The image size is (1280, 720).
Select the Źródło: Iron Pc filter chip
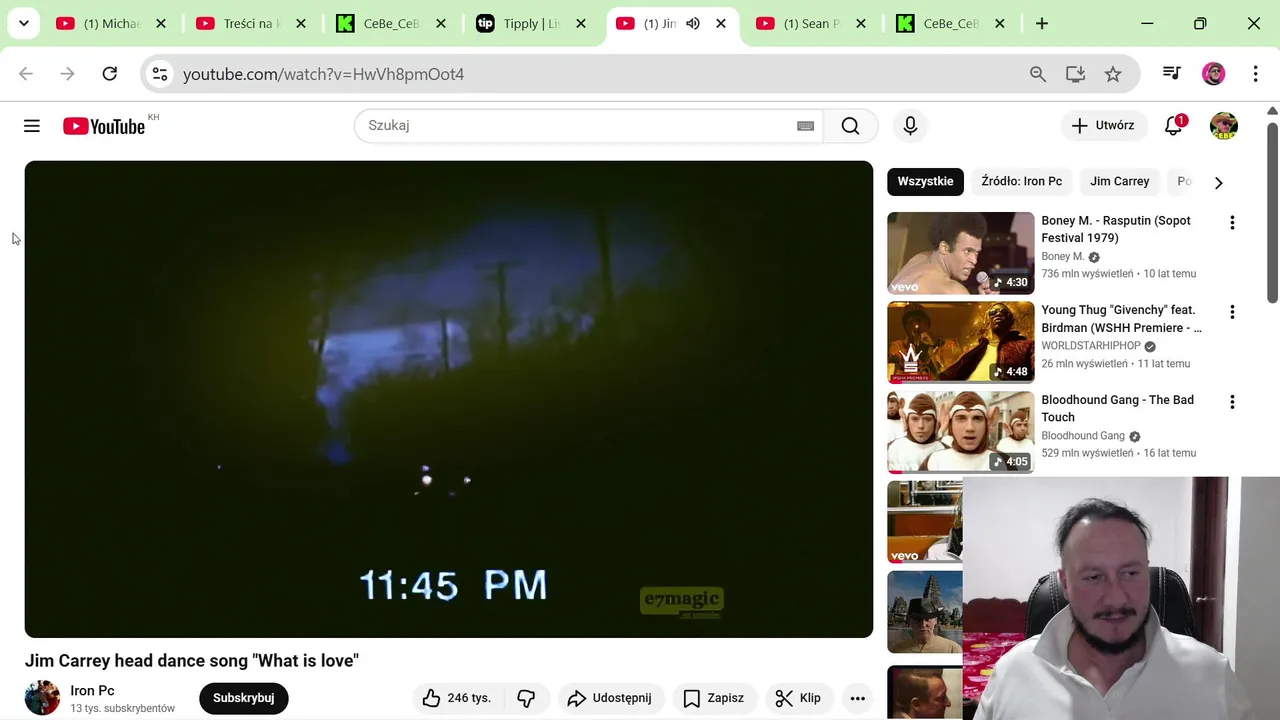pos(1021,181)
